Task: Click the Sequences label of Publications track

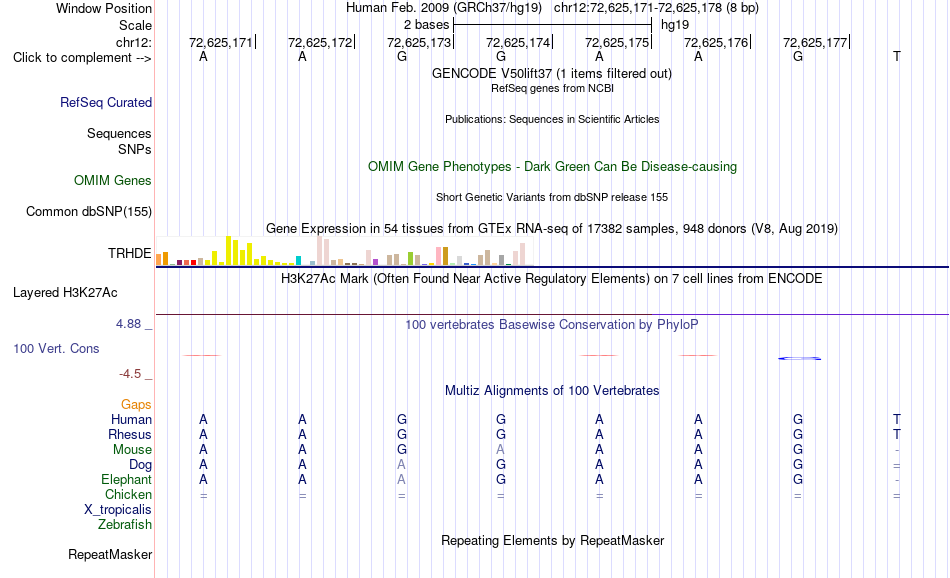Action: tap(119, 133)
